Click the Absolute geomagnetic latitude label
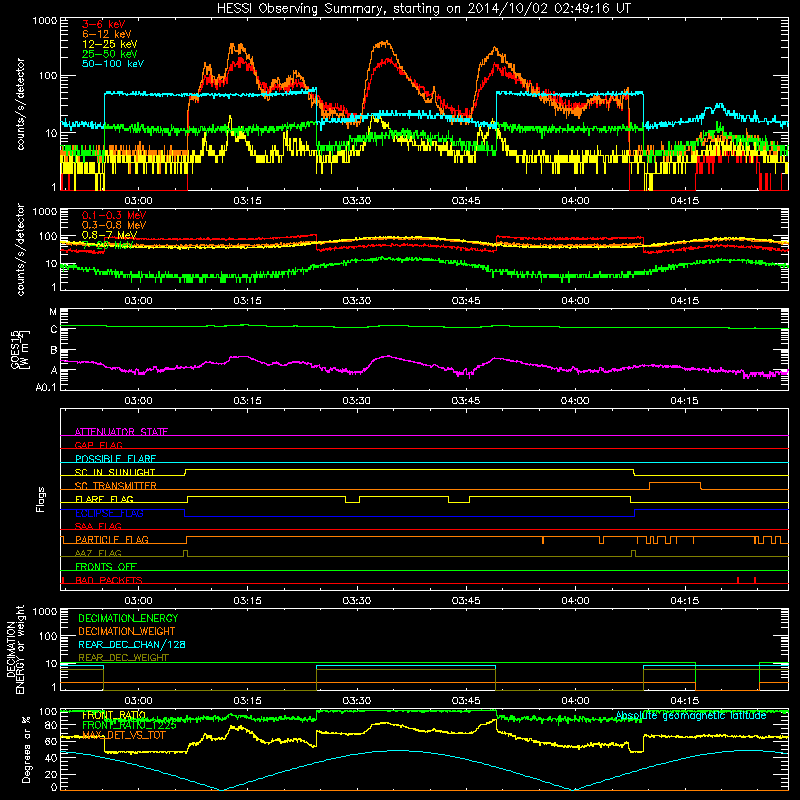Viewport: 800px width, 800px height. (x=691, y=716)
